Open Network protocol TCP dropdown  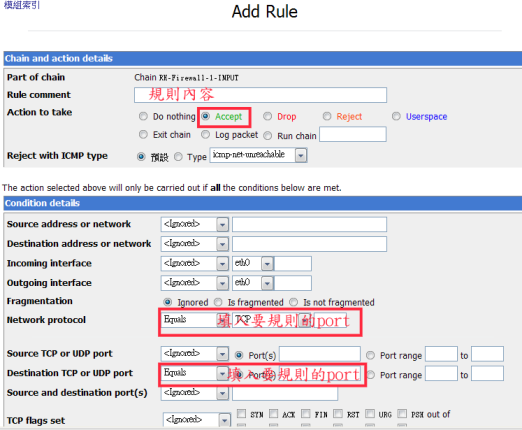coord(272,320)
